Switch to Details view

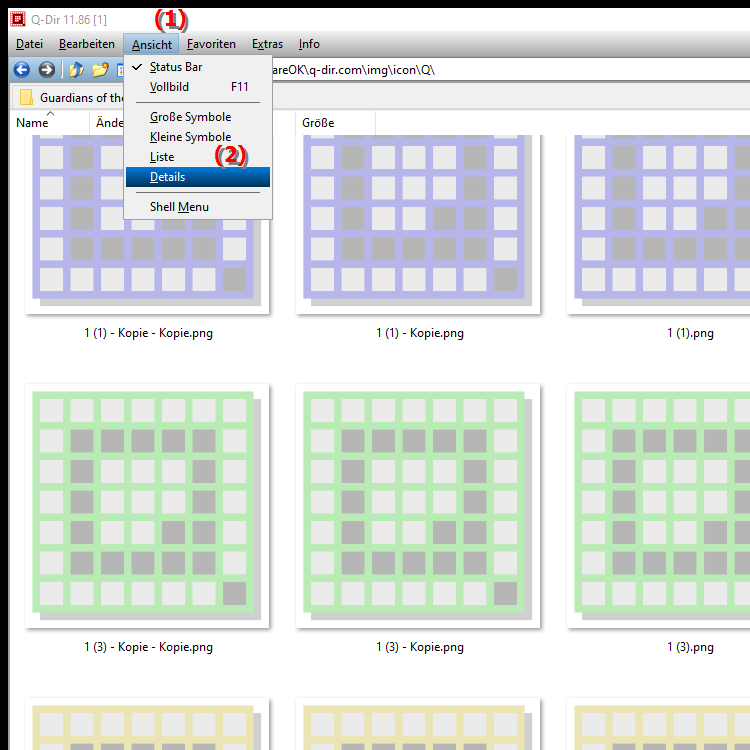(x=198, y=177)
